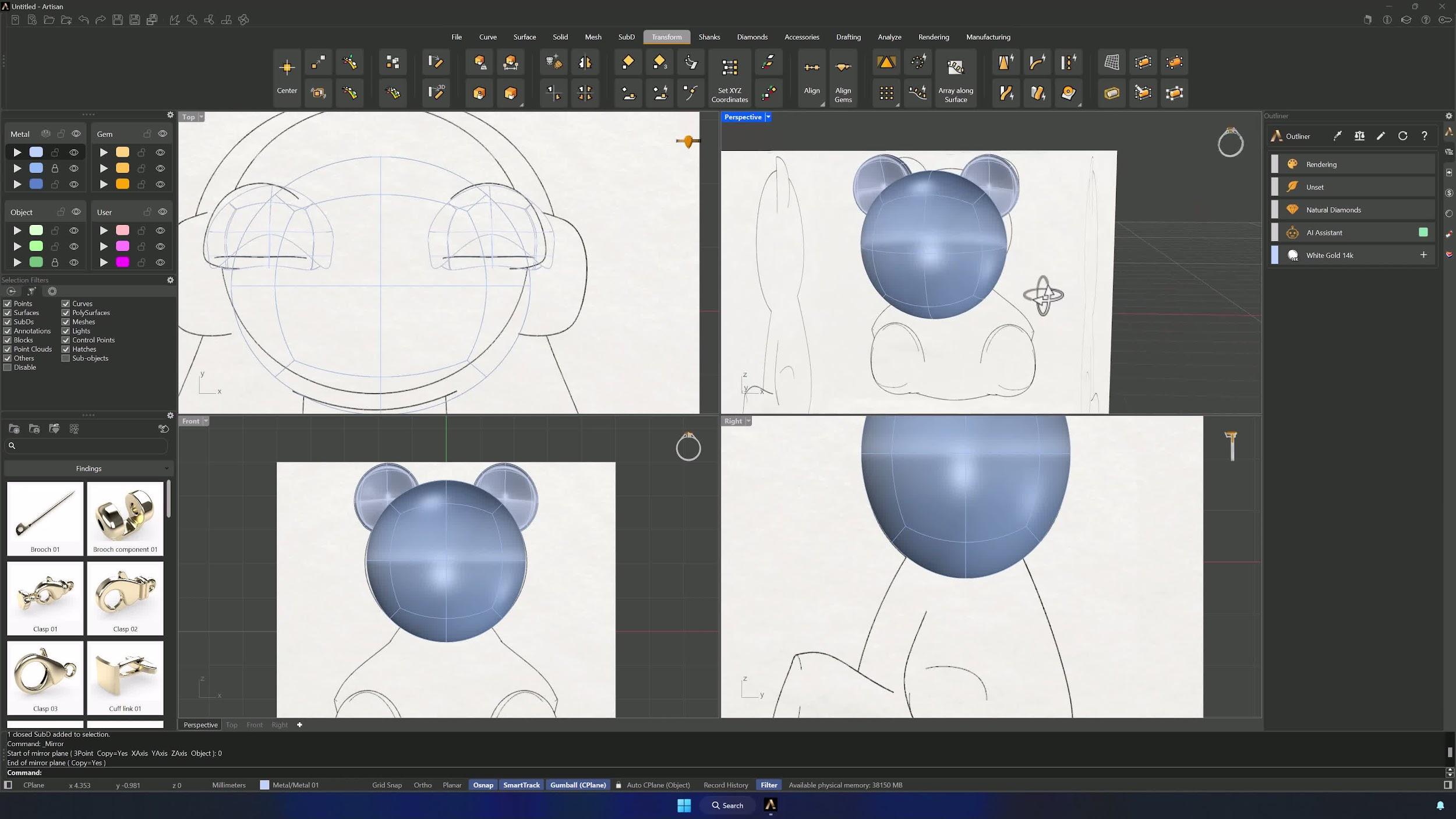Viewport: 1456px width, 819px height.
Task: Toggle Osnap in the status bar
Action: coord(483,785)
